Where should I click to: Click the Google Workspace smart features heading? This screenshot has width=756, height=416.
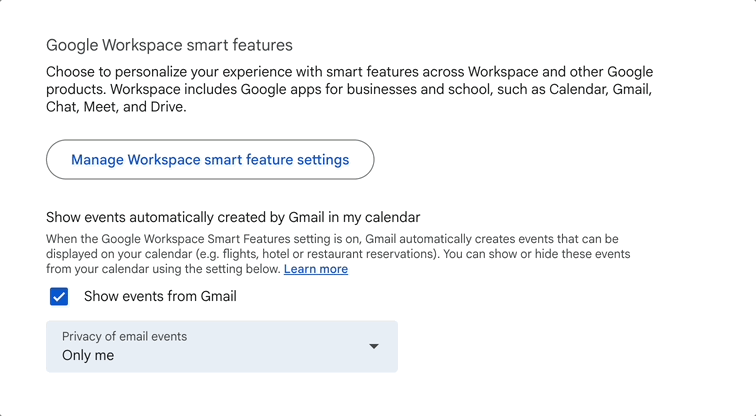coord(169,45)
